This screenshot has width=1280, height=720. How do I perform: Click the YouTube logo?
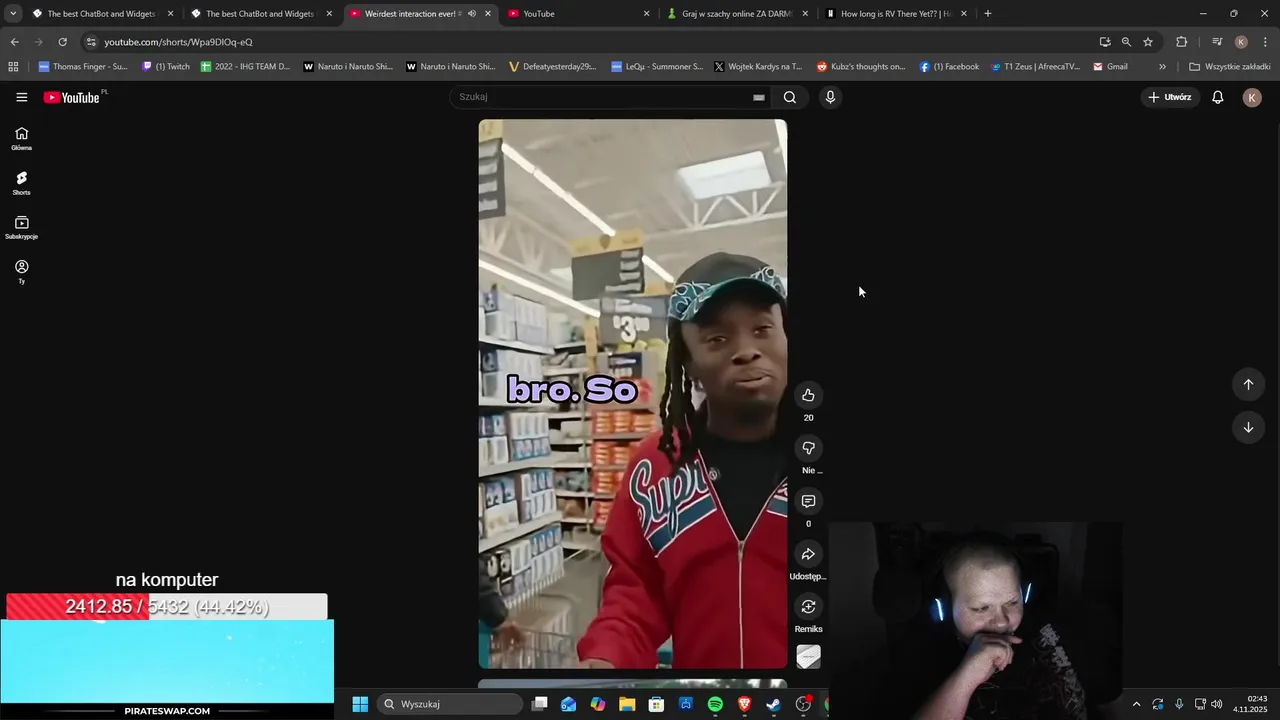pyautogui.click(x=73, y=97)
